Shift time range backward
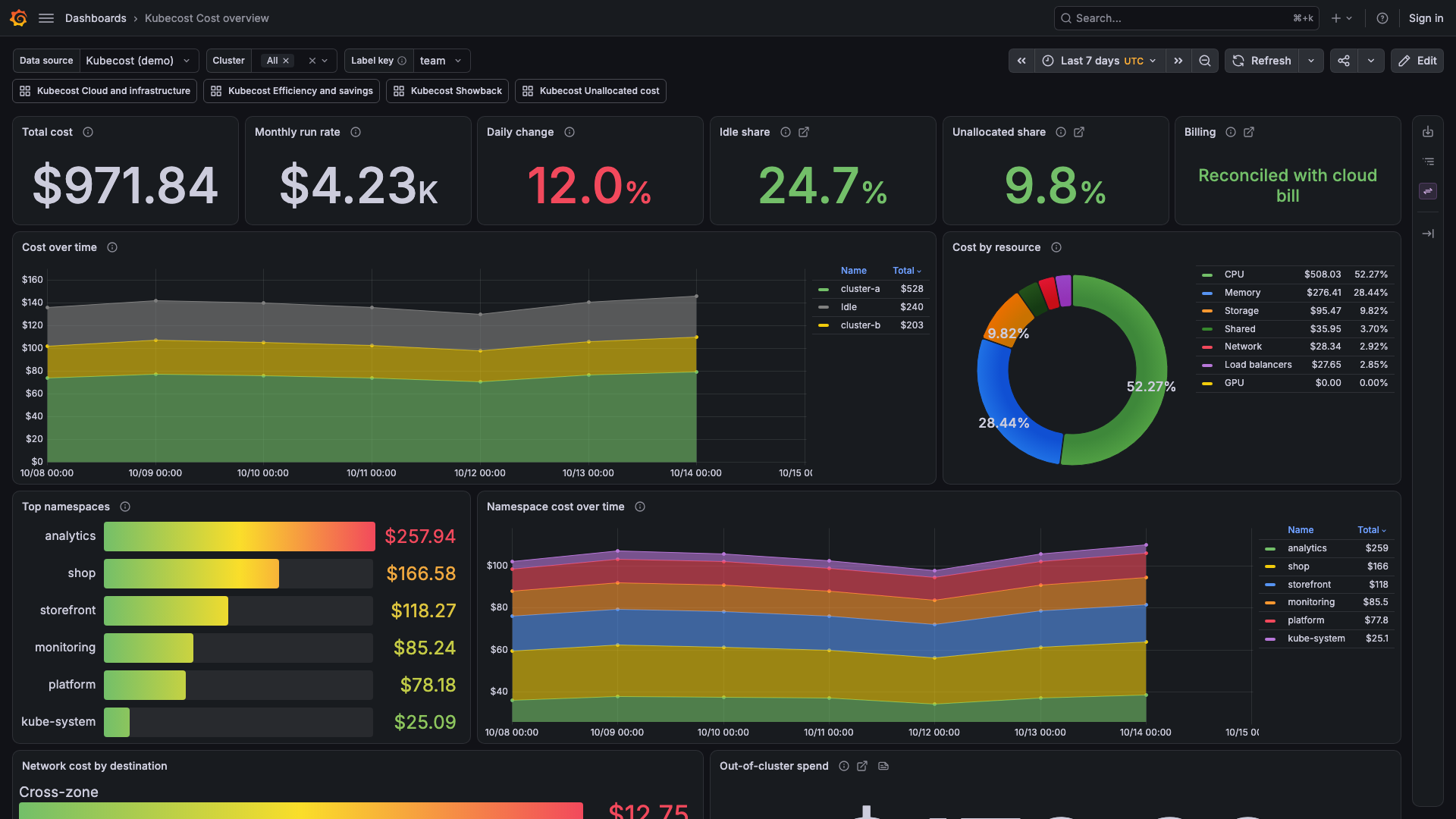 1021,61
